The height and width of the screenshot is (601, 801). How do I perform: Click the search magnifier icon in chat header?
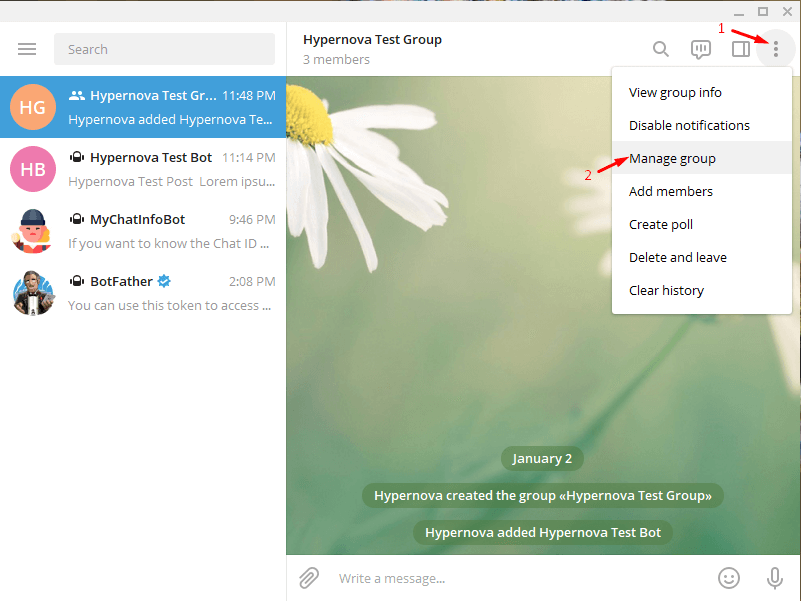tap(661, 49)
